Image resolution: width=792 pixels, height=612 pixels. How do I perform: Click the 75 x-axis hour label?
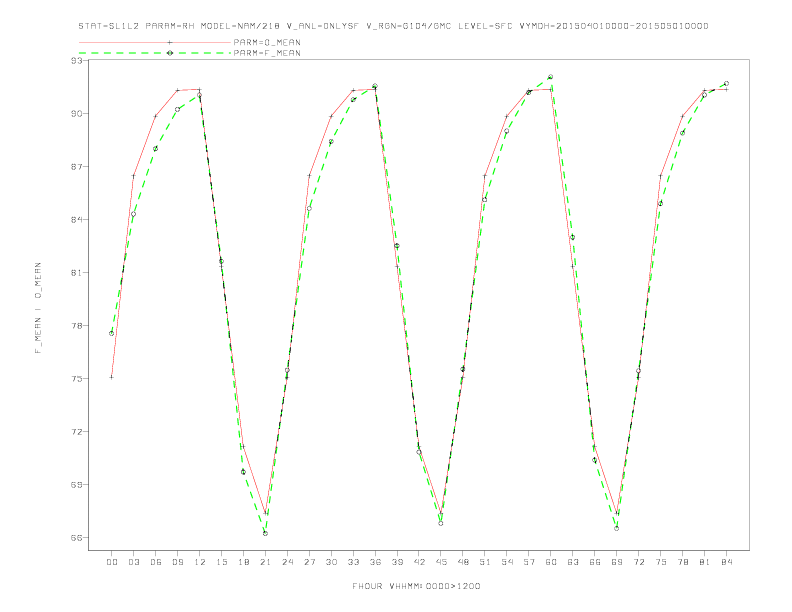[661, 562]
